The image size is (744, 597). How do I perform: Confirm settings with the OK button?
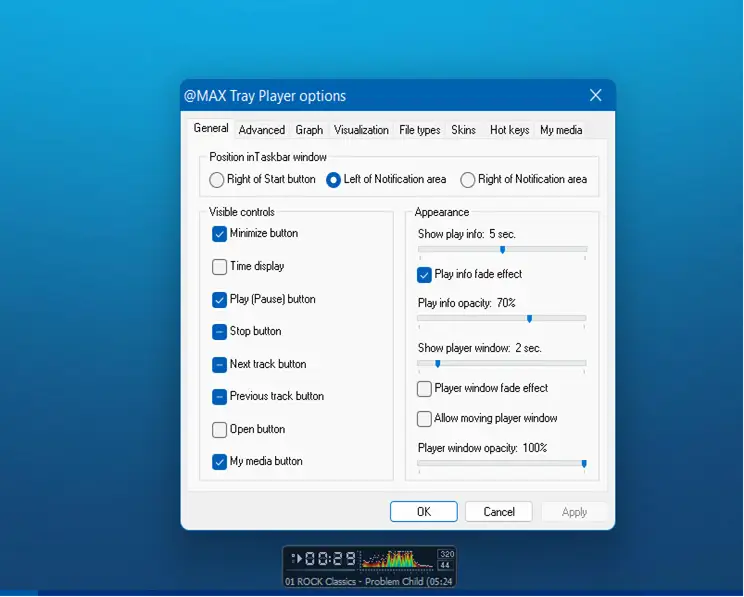424,512
